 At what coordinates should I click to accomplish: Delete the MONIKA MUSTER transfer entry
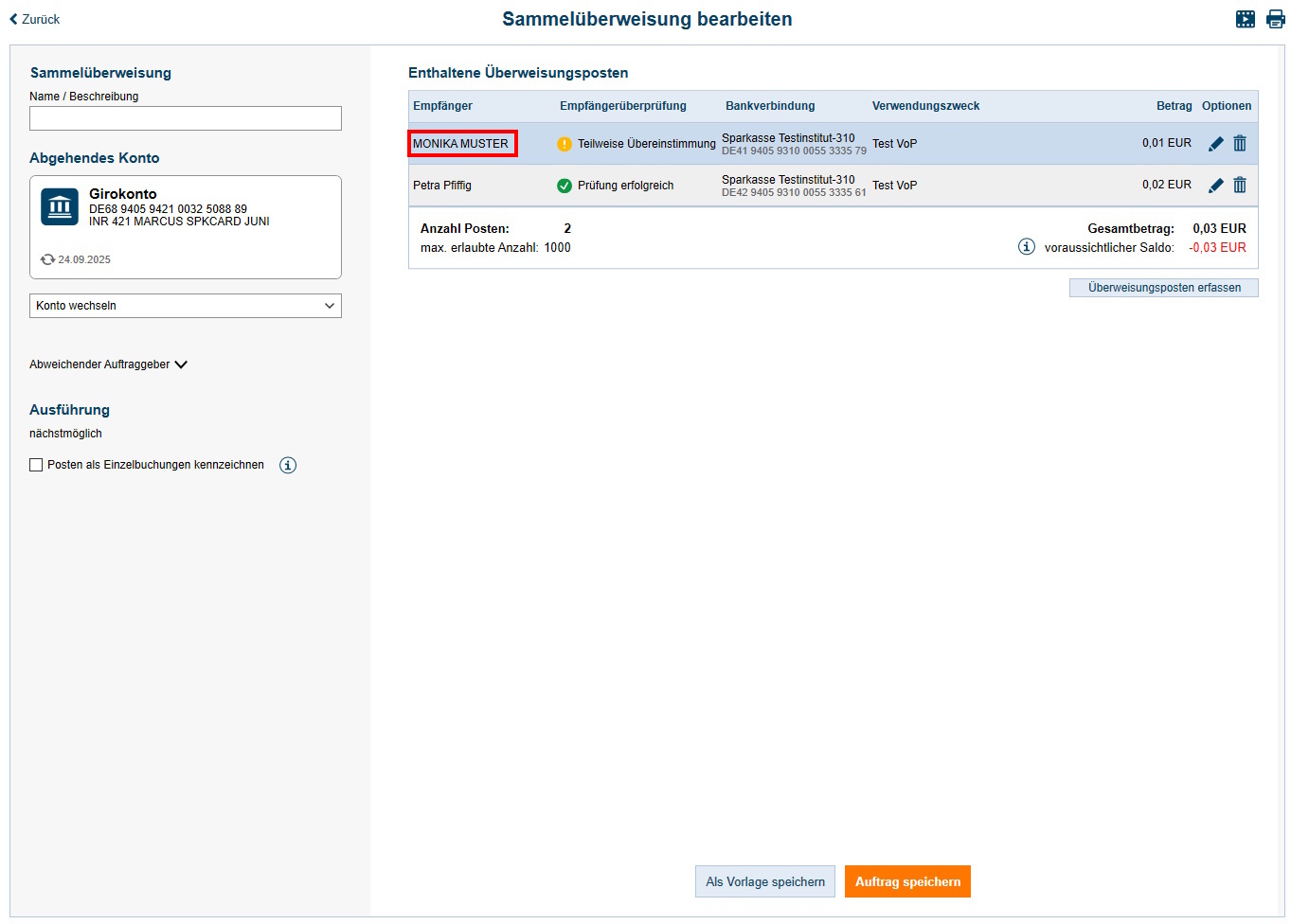pos(1240,144)
